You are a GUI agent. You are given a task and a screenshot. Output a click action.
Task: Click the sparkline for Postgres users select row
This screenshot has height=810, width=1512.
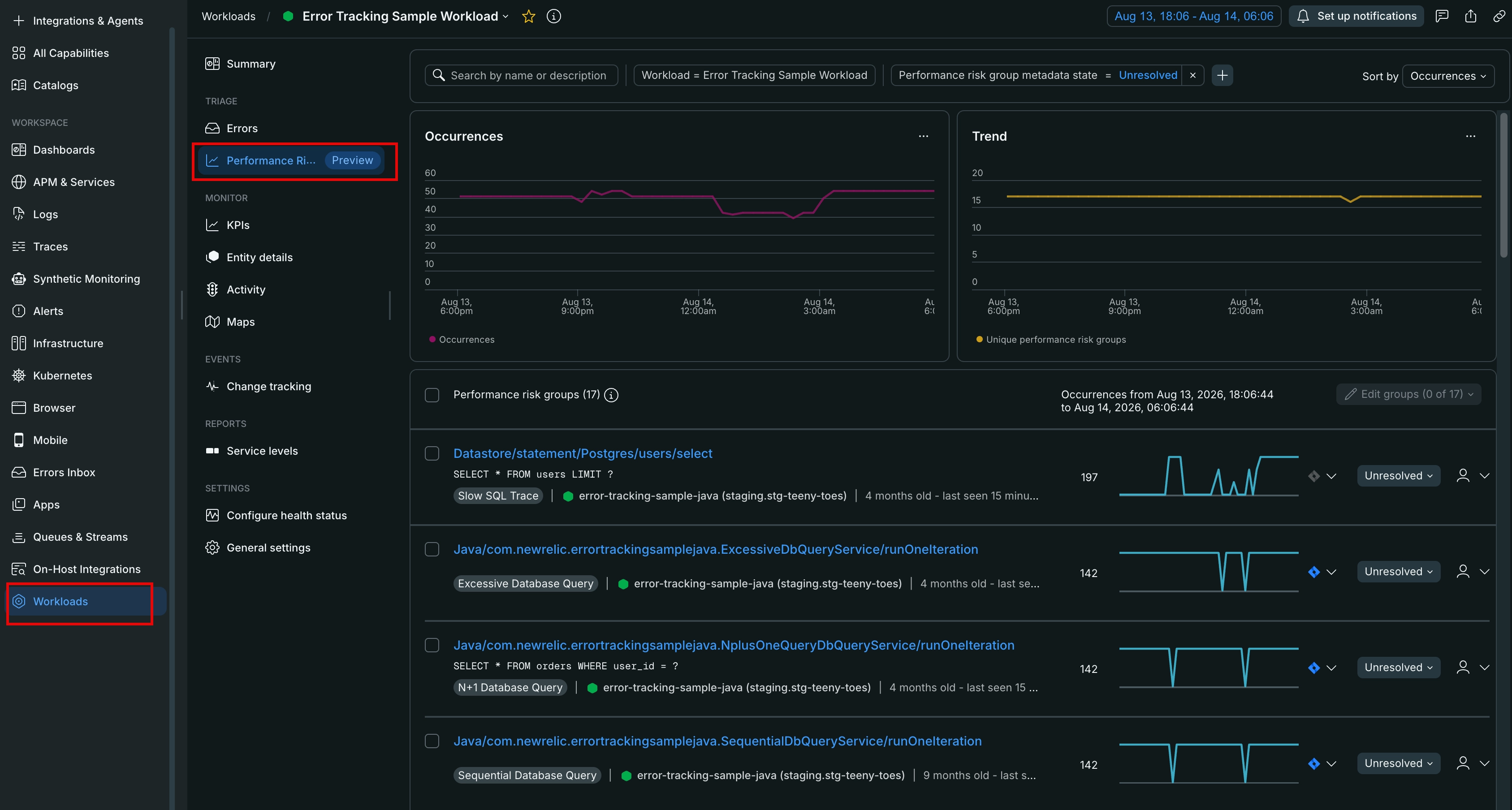coord(1209,475)
